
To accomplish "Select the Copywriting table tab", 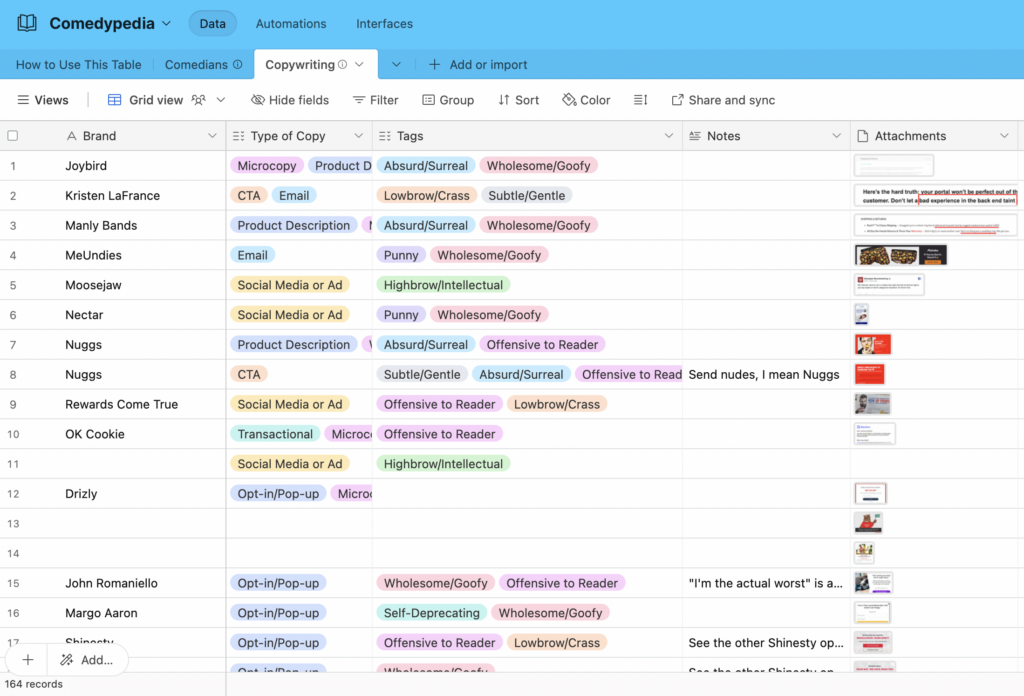I will 300,65.
